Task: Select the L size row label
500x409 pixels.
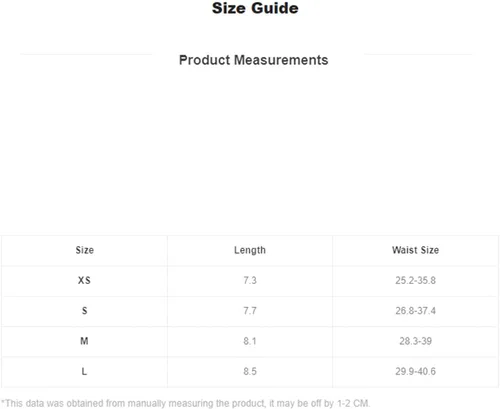Action: point(84,371)
